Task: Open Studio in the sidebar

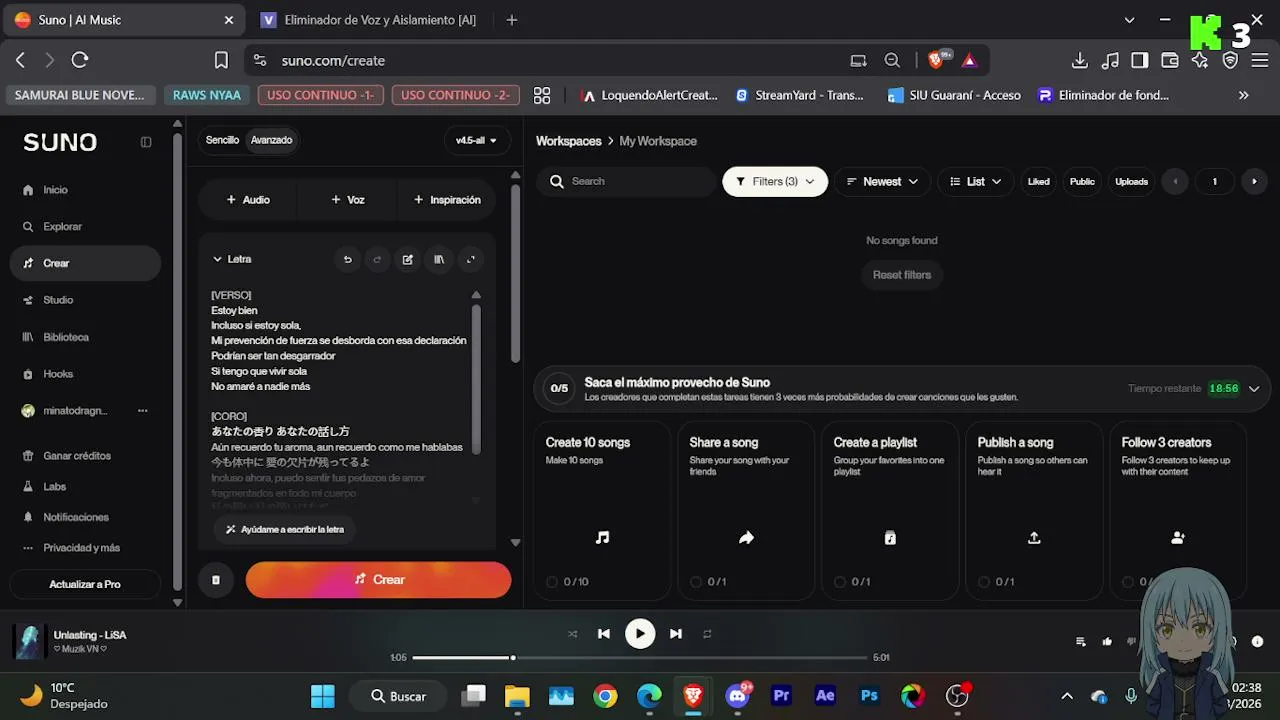Action: pyautogui.click(x=85, y=300)
